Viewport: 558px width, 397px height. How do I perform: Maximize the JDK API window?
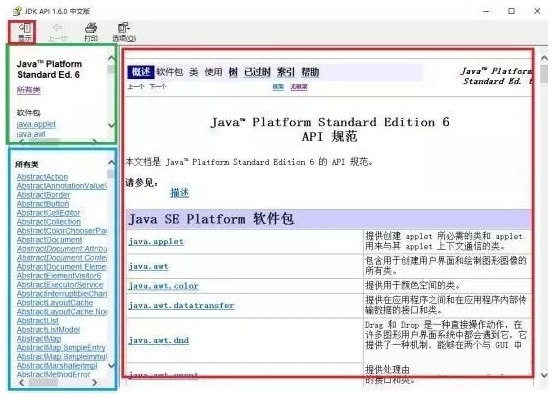[x=511, y=11]
